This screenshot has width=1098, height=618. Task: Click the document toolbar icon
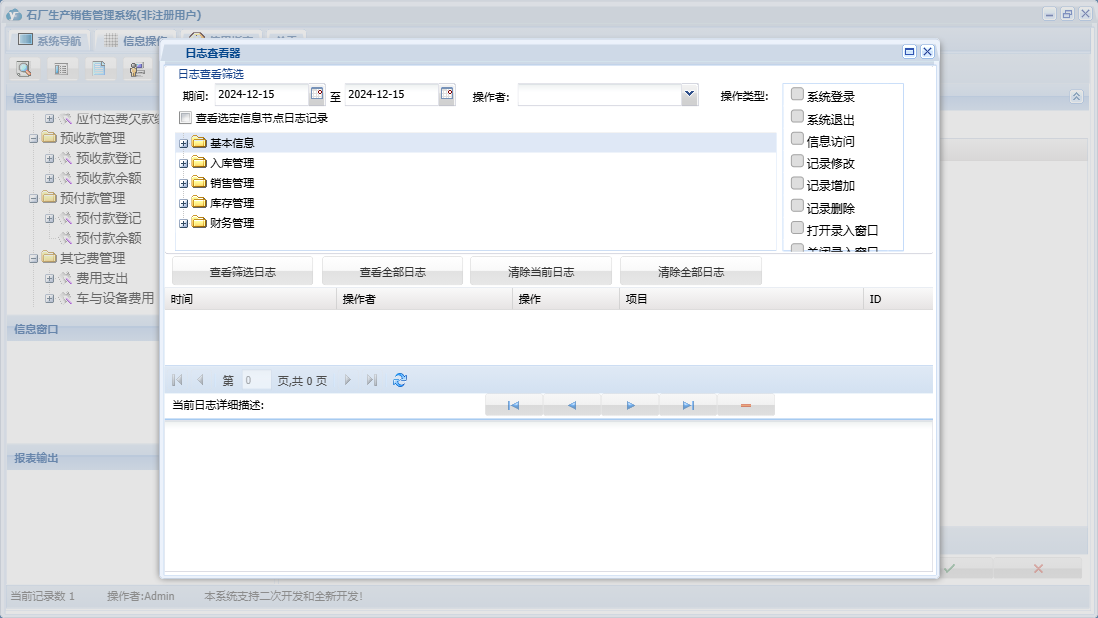click(x=99, y=69)
